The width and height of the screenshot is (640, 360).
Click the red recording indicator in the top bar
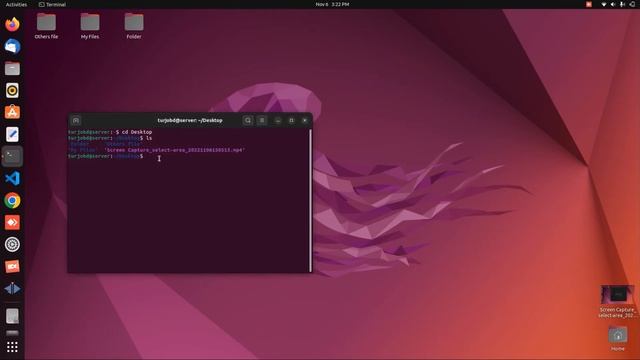pos(589,4)
